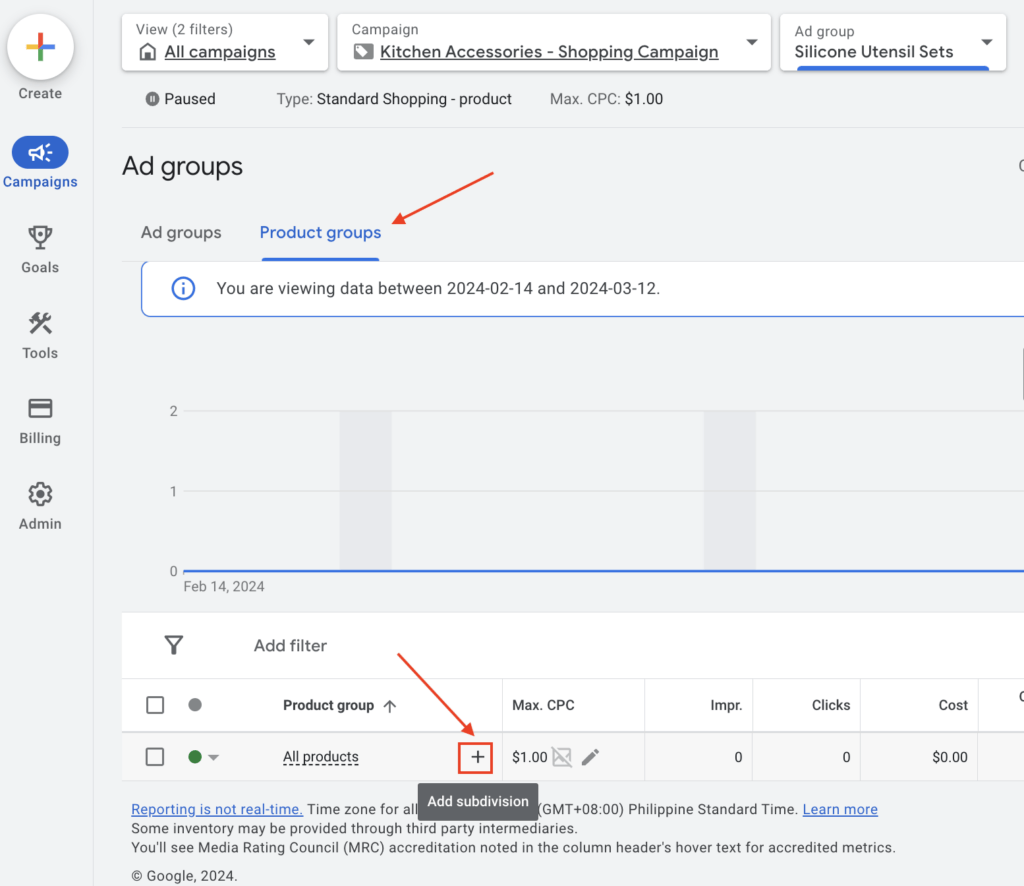Viewport: 1024px width, 886px height.
Task: Click the Learn more link
Action: pos(840,810)
